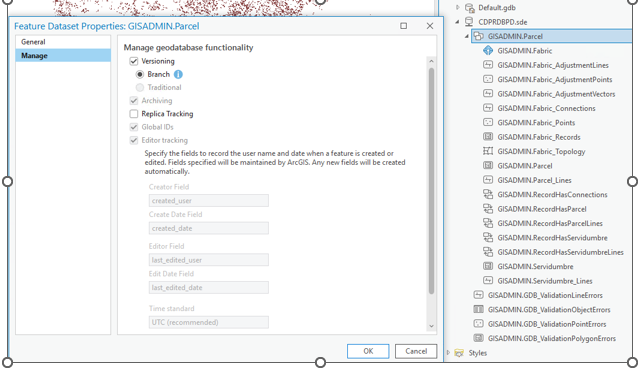
Task: Click the RecordHasParcelLines relationship icon
Action: (x=488, y=223)
